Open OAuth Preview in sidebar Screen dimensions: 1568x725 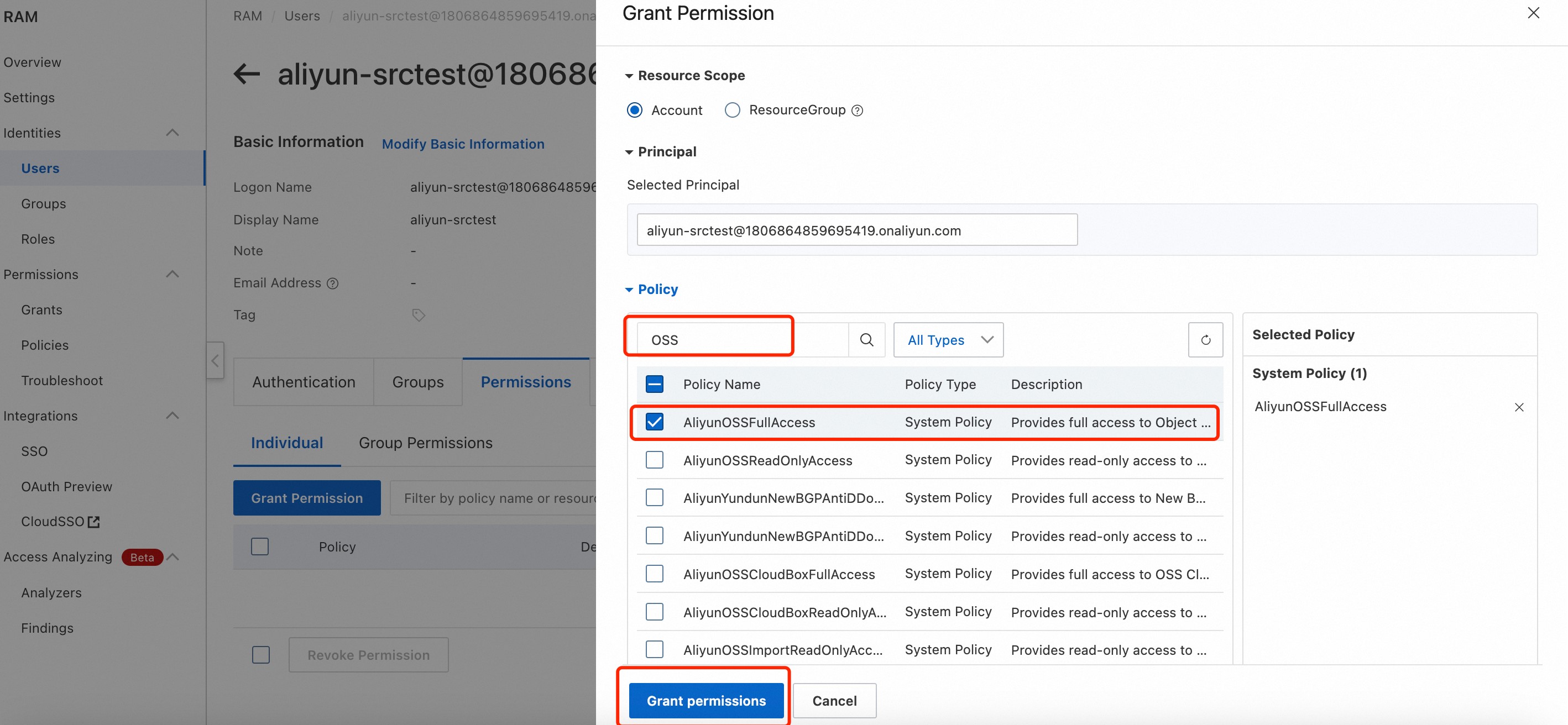67,487
